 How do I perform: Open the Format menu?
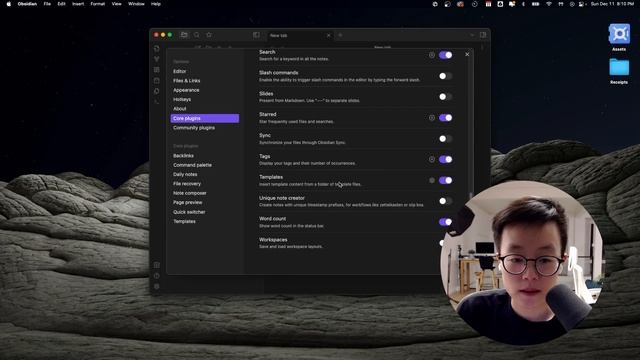point(98,4)
